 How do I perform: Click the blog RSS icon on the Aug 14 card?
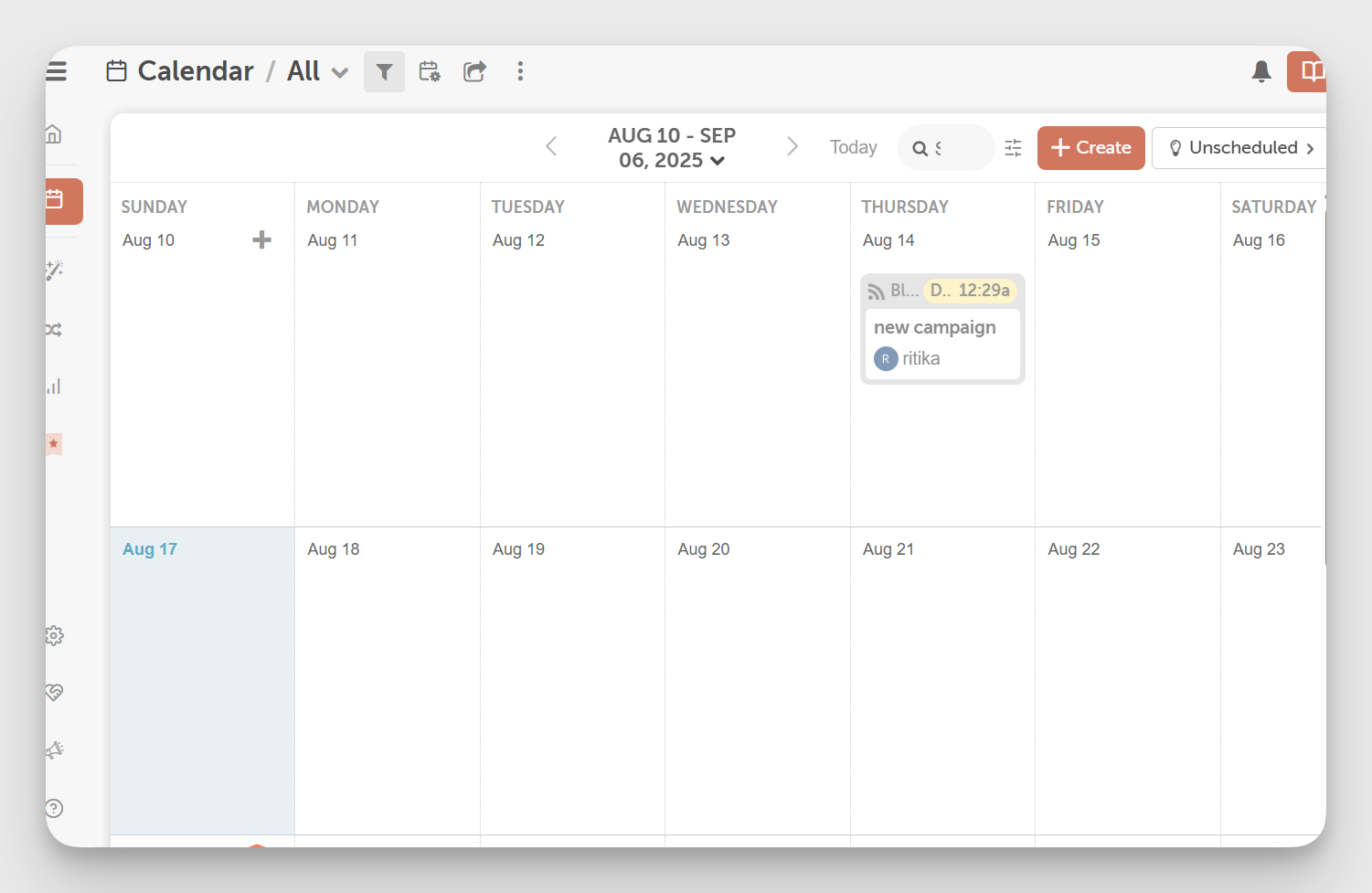pyautogui.click(x=877, y=291)
